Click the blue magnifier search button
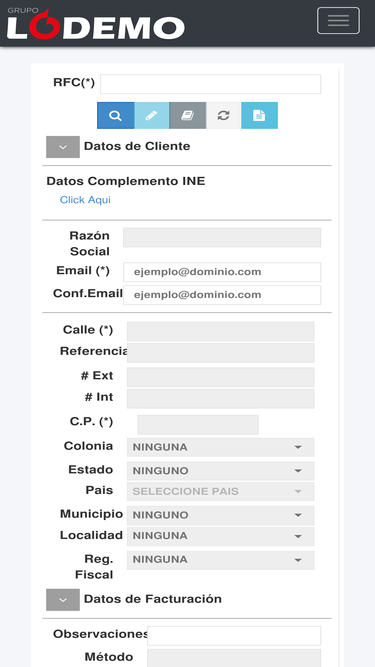Screen dimensions: 375x667 [x=116, y=115]
